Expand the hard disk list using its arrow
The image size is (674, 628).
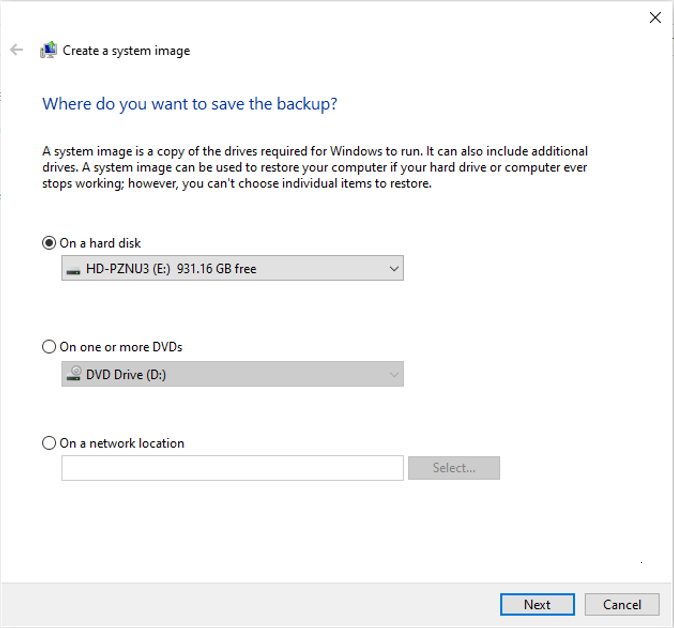tap(393, 268)
